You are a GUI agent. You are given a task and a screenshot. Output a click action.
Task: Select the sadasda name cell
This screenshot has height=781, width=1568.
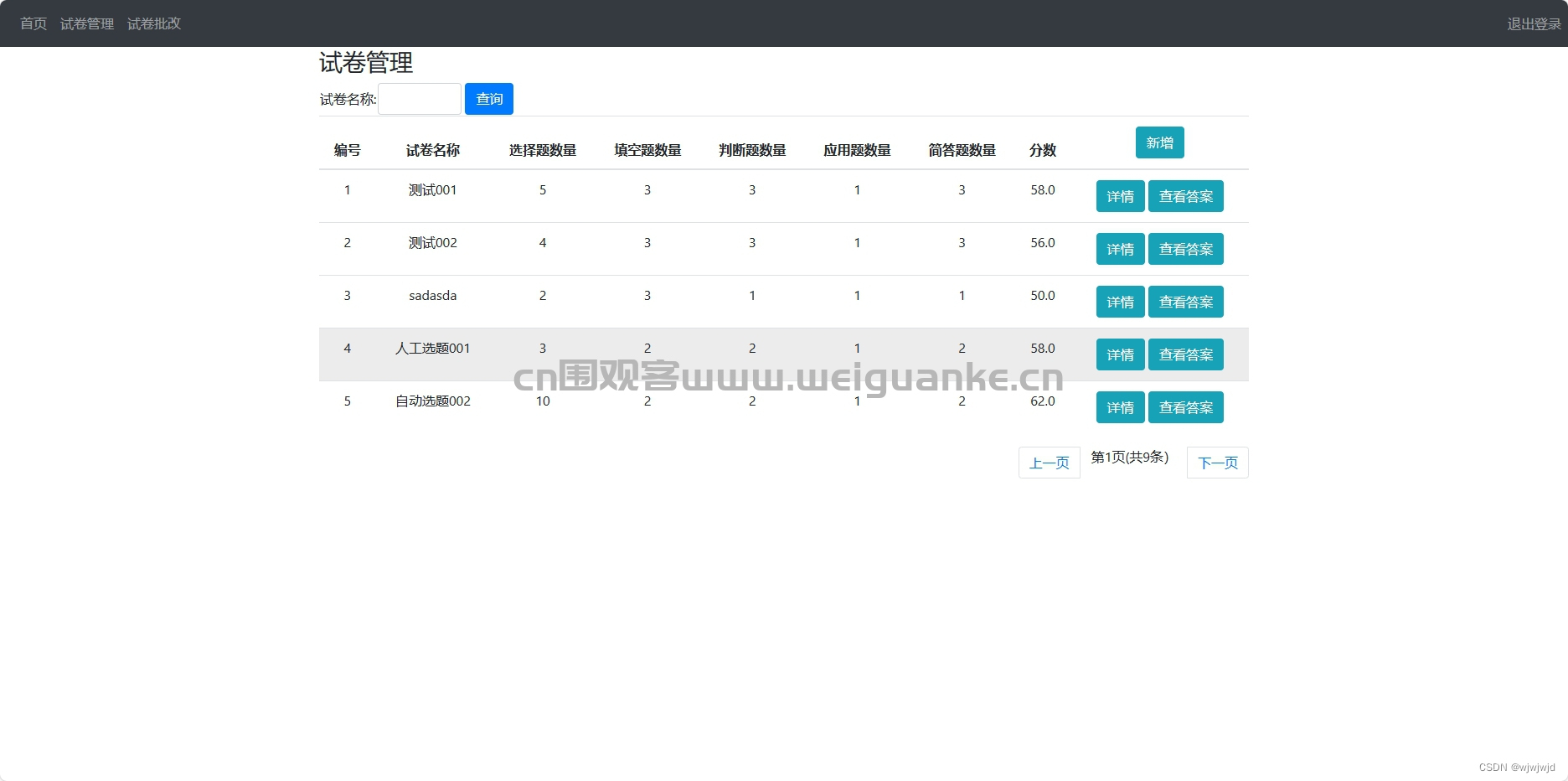(433, 296)
